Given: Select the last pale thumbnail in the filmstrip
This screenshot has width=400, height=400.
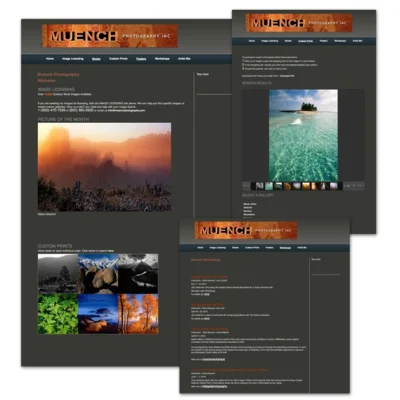Looking at the screenshot, I should (x=334, y=186).
